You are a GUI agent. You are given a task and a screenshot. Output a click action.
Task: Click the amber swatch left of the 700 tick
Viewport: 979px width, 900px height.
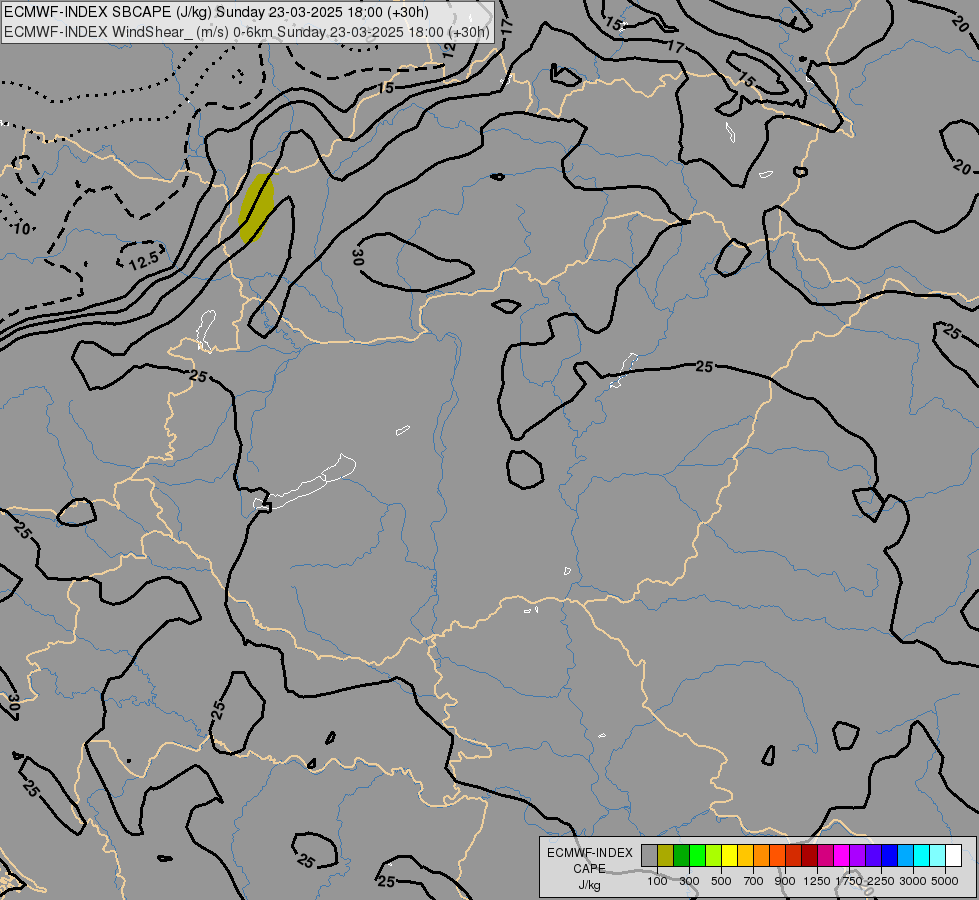pyautogui.click(x=745, y=856)
